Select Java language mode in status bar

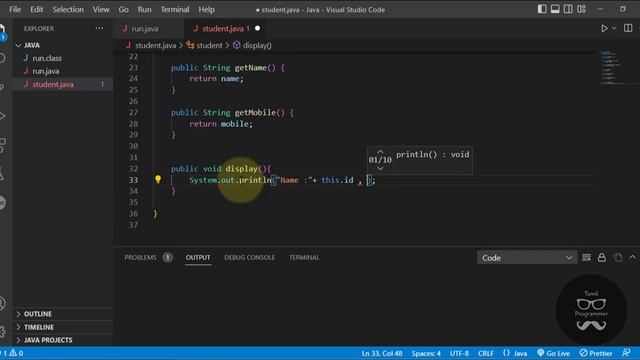(515, 353)
